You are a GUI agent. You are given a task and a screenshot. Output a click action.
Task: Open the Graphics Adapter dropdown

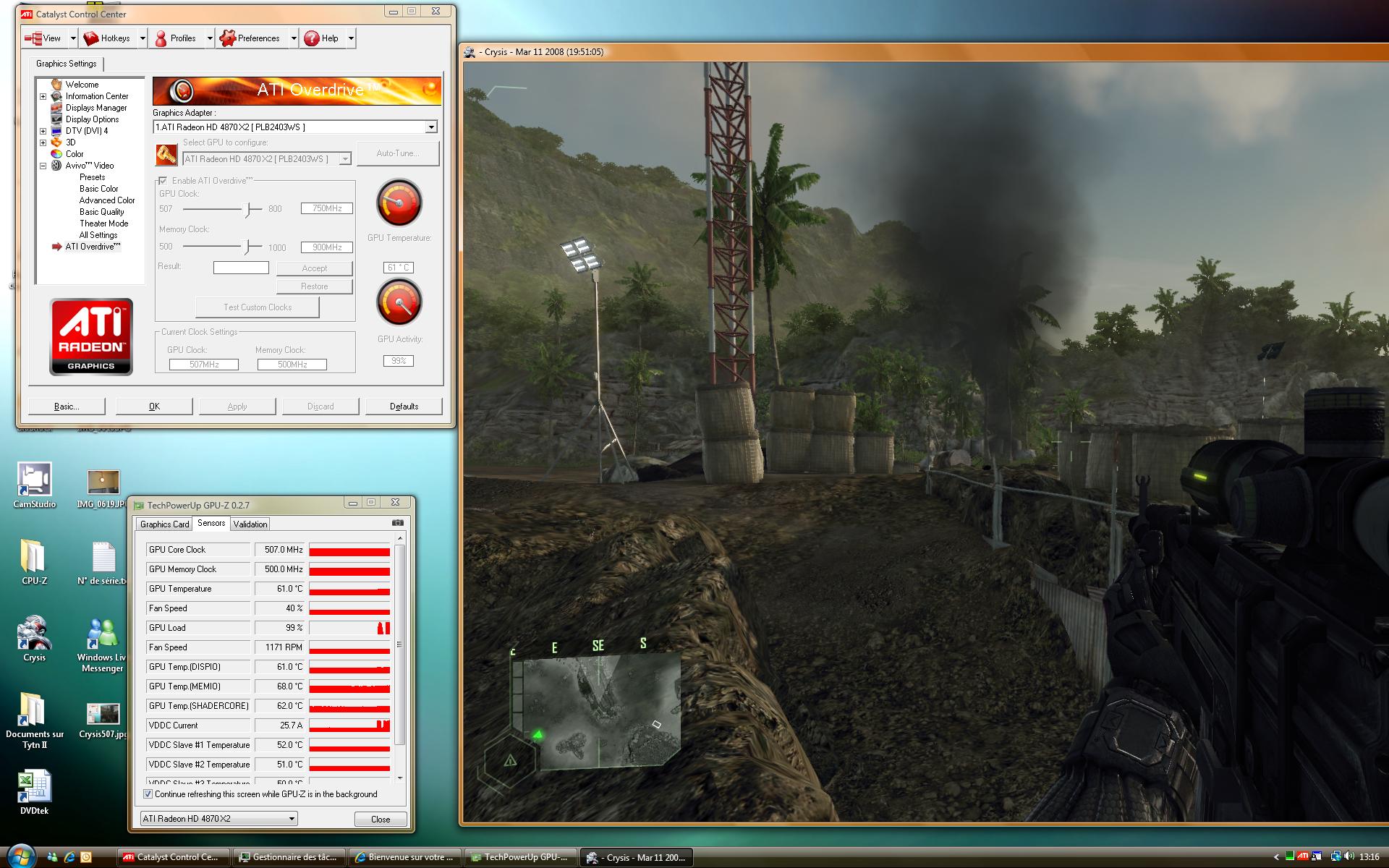(x=295, y=127)
